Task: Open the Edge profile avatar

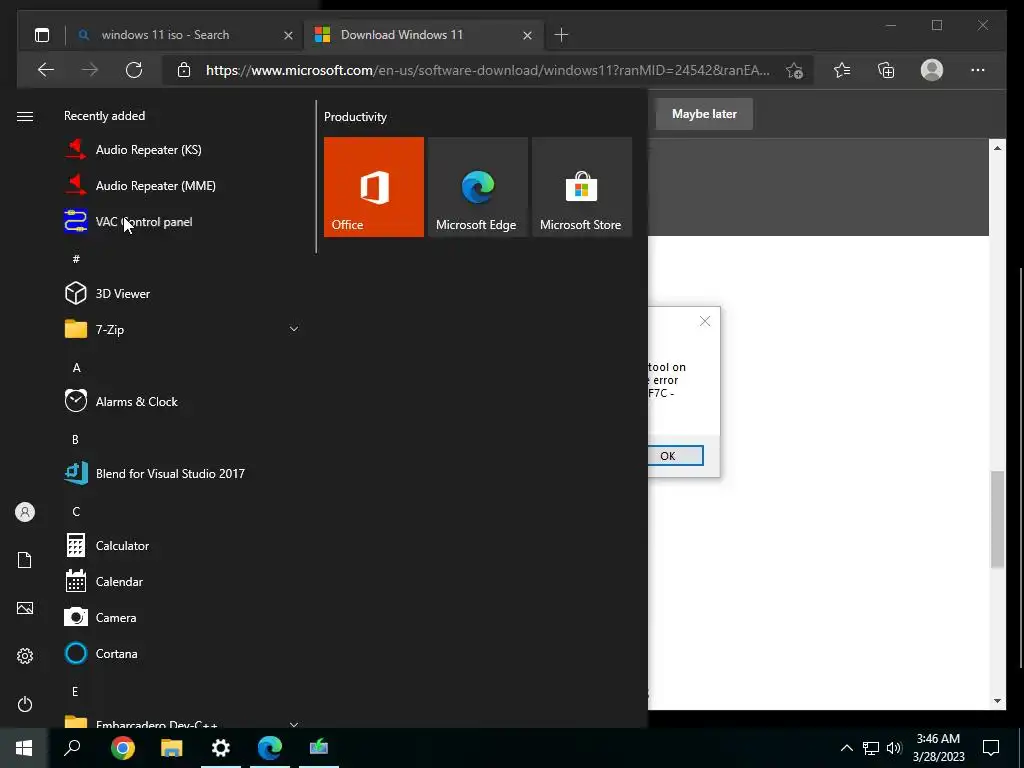Action: [932, 70]
